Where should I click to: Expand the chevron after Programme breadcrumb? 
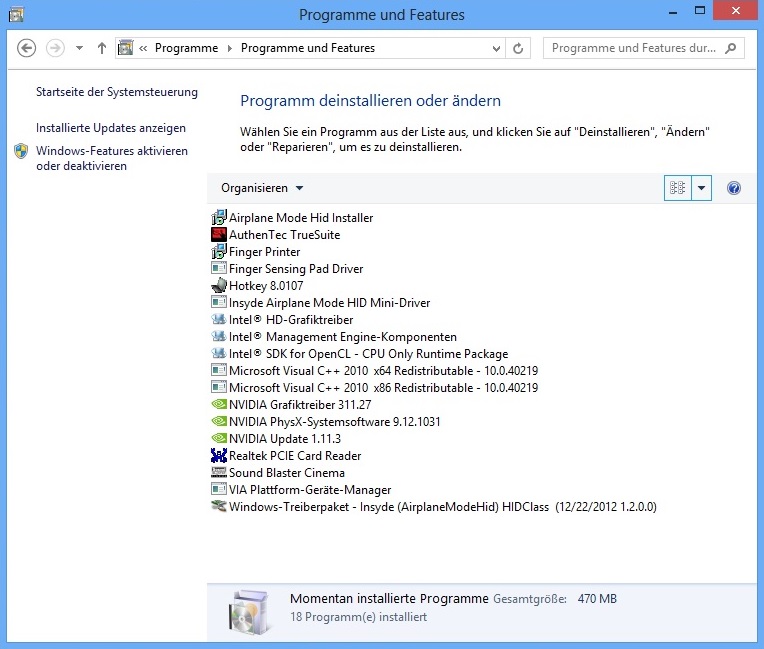pos(230,48)
